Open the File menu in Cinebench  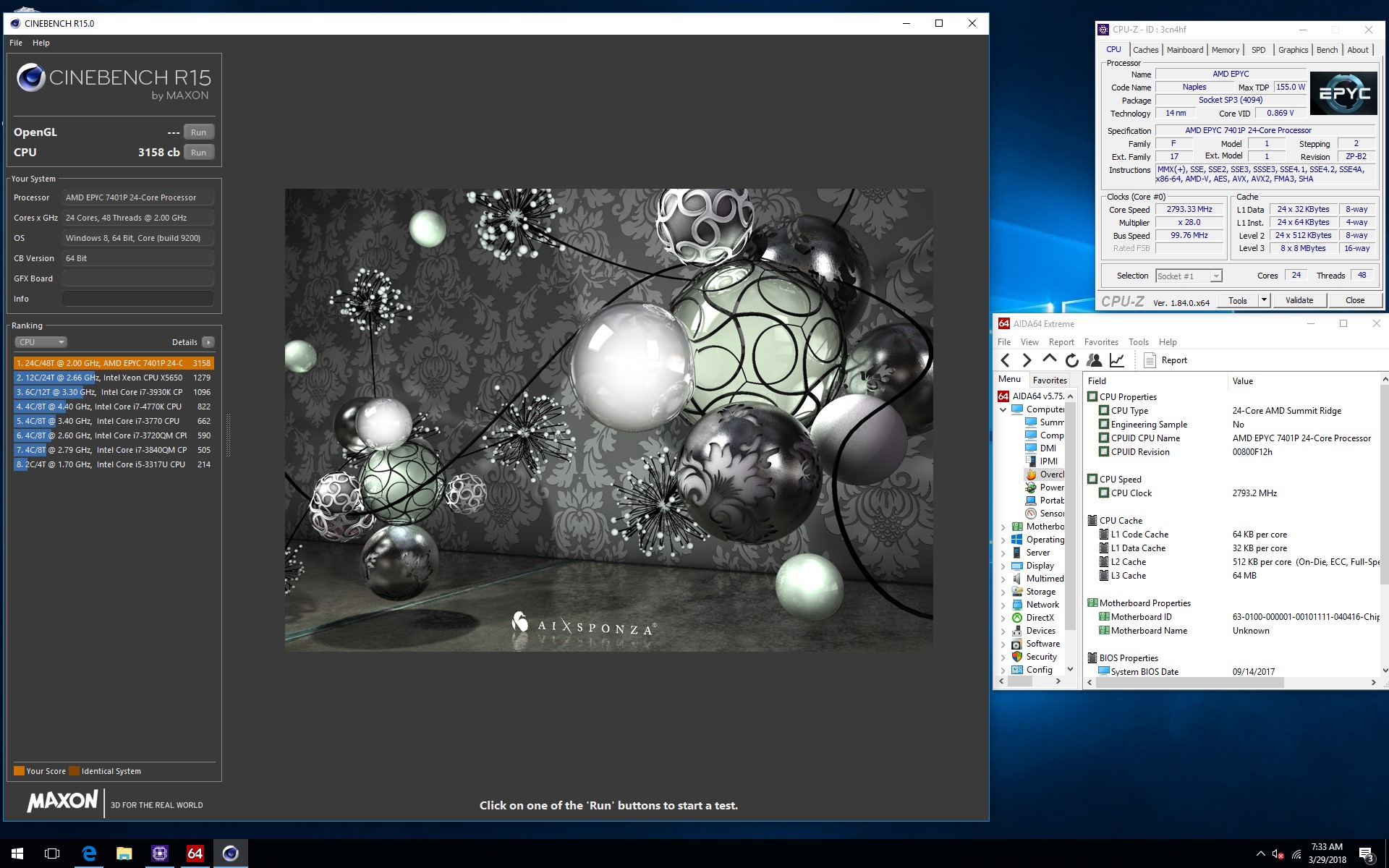pos(16,43)
